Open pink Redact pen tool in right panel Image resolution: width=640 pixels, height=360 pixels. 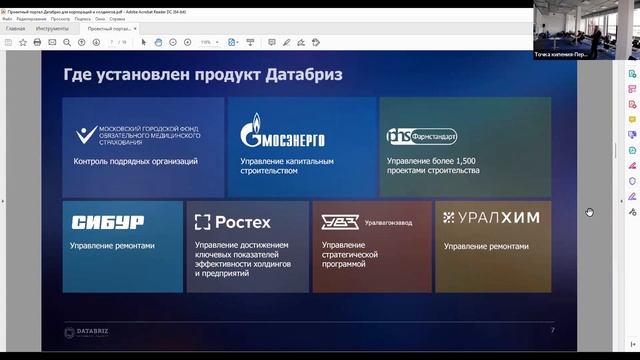point(632,166)
